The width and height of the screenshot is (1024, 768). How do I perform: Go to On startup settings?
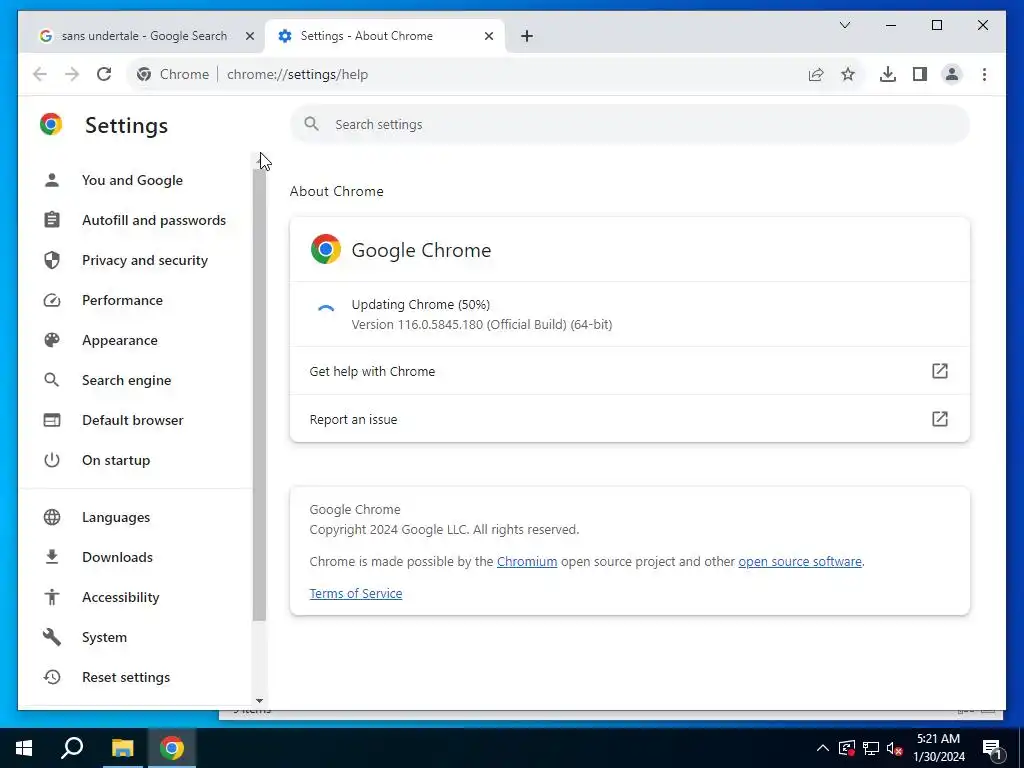[x=116, y=460]
